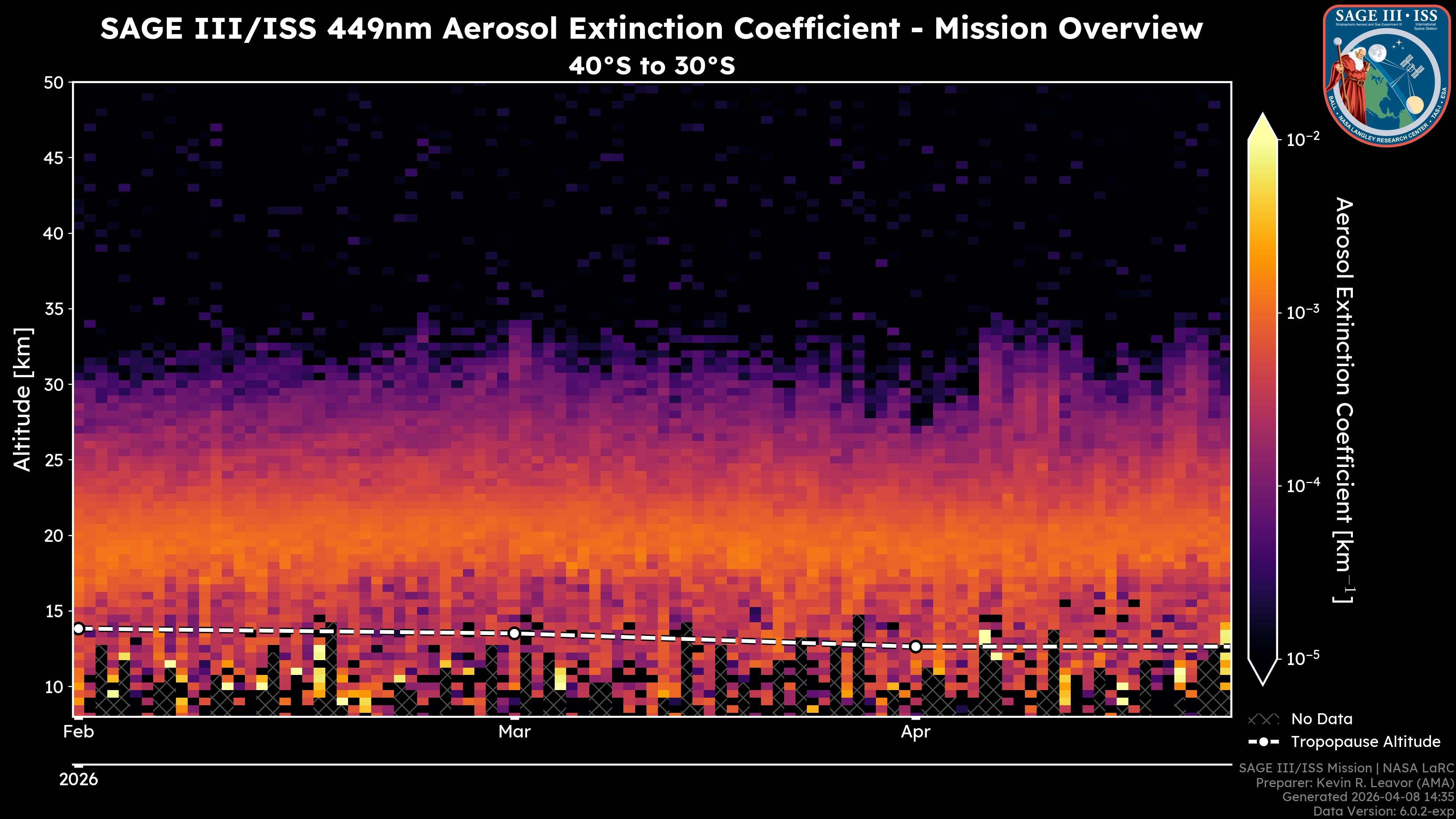1456x819 pixels.
Task: Click the colorbar at 10⁻⁴ level
Action: (1263, 485)
